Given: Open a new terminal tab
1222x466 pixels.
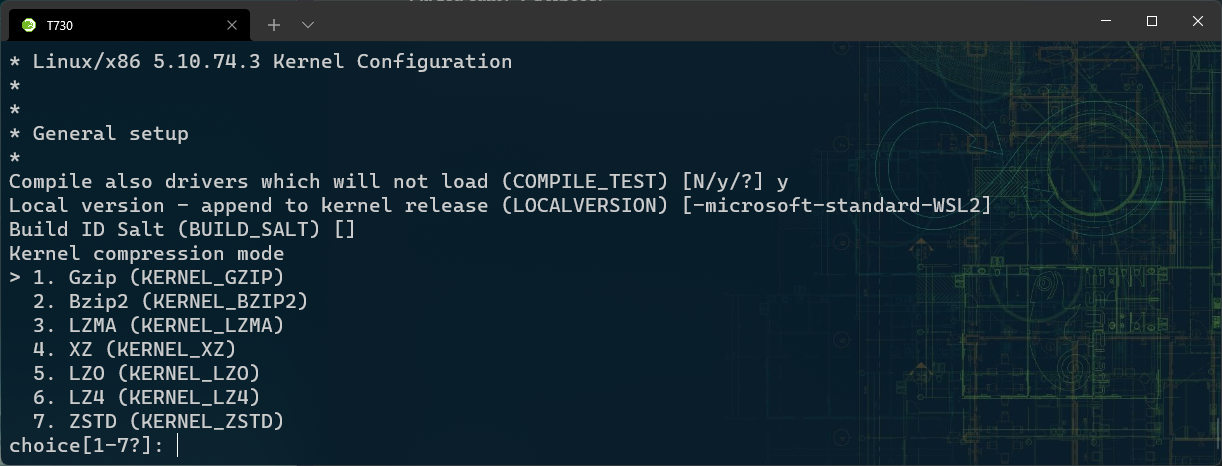Looking at the screenshot, I should click(x=274, y=24).
